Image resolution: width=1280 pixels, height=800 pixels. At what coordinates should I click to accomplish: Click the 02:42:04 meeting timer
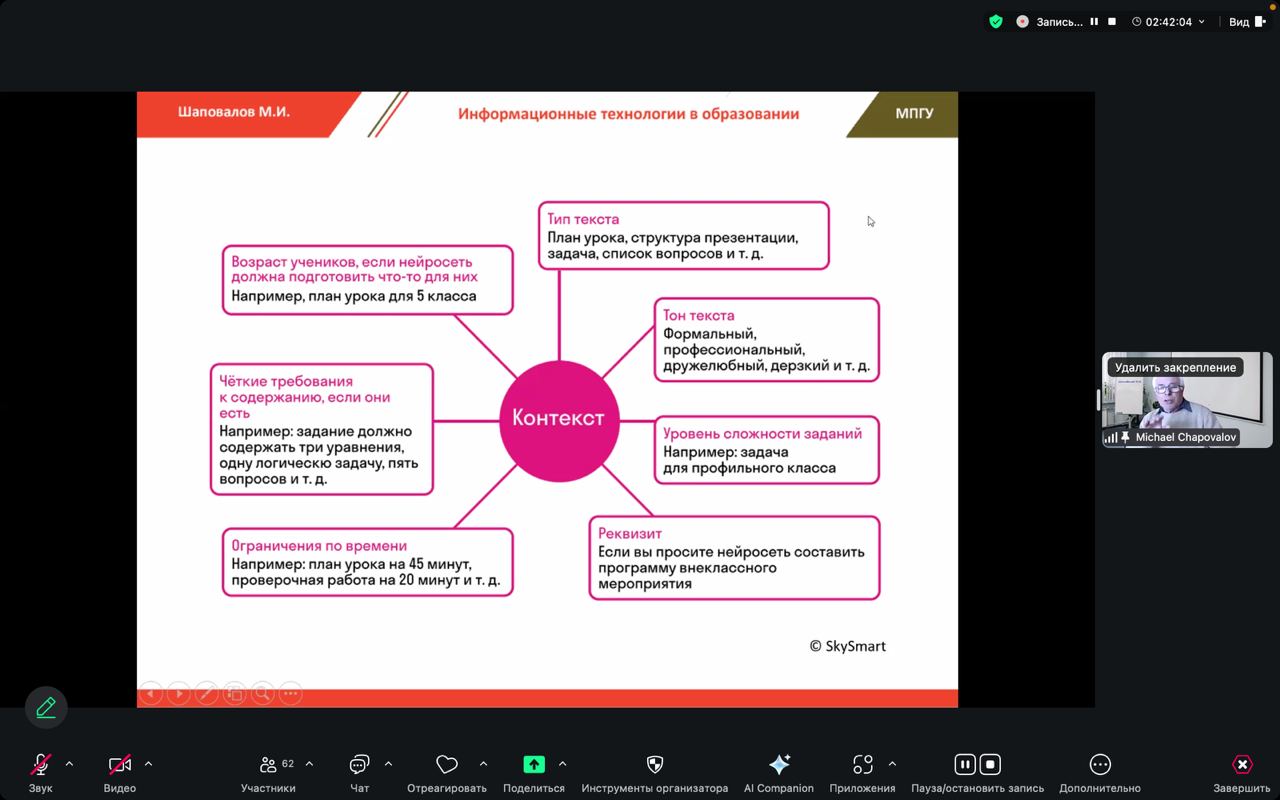1169,22
